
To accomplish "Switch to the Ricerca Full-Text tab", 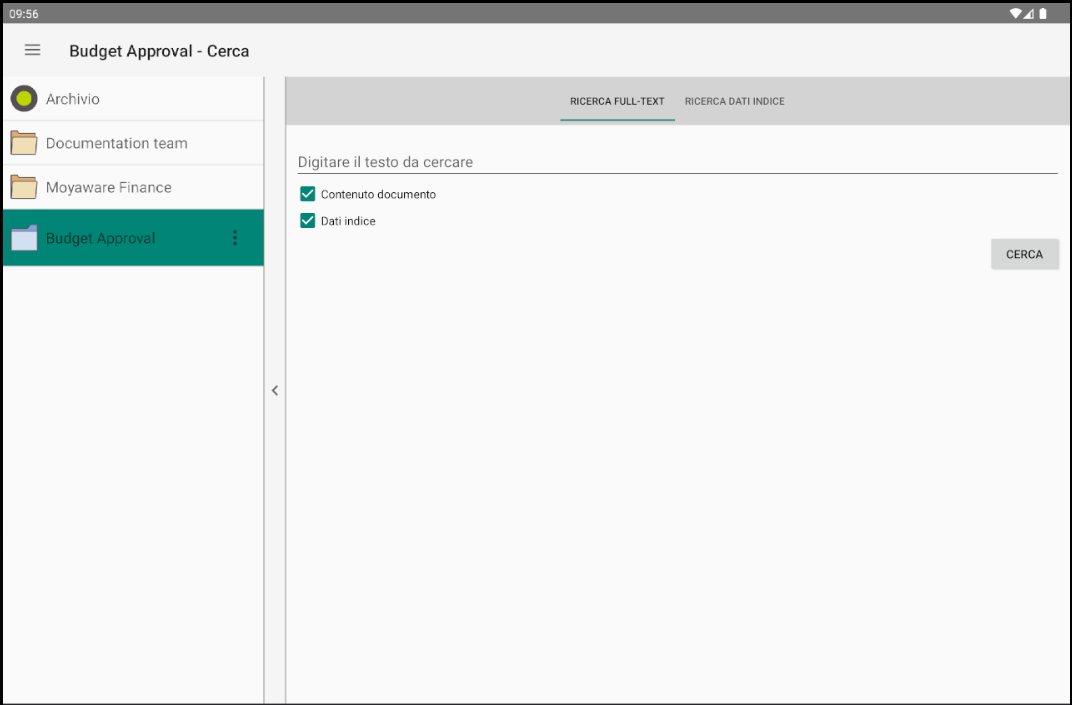I will 617,101.
